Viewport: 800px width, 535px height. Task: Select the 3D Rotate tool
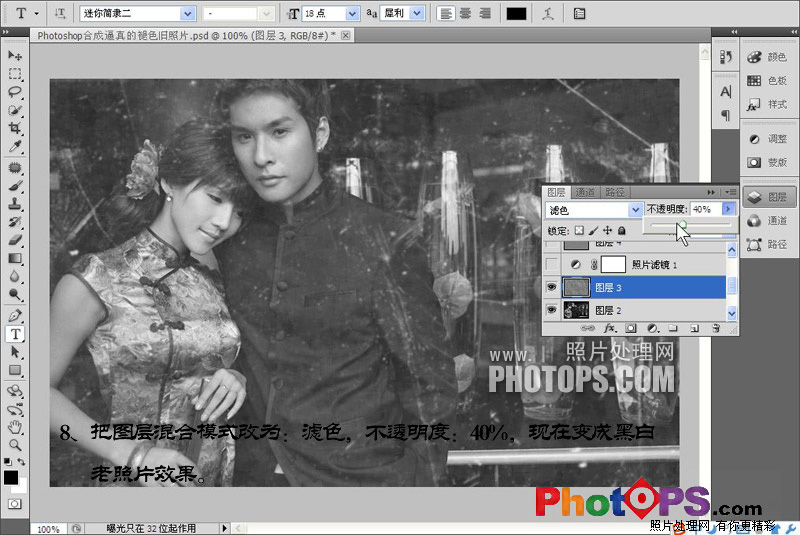pos(15,391)
